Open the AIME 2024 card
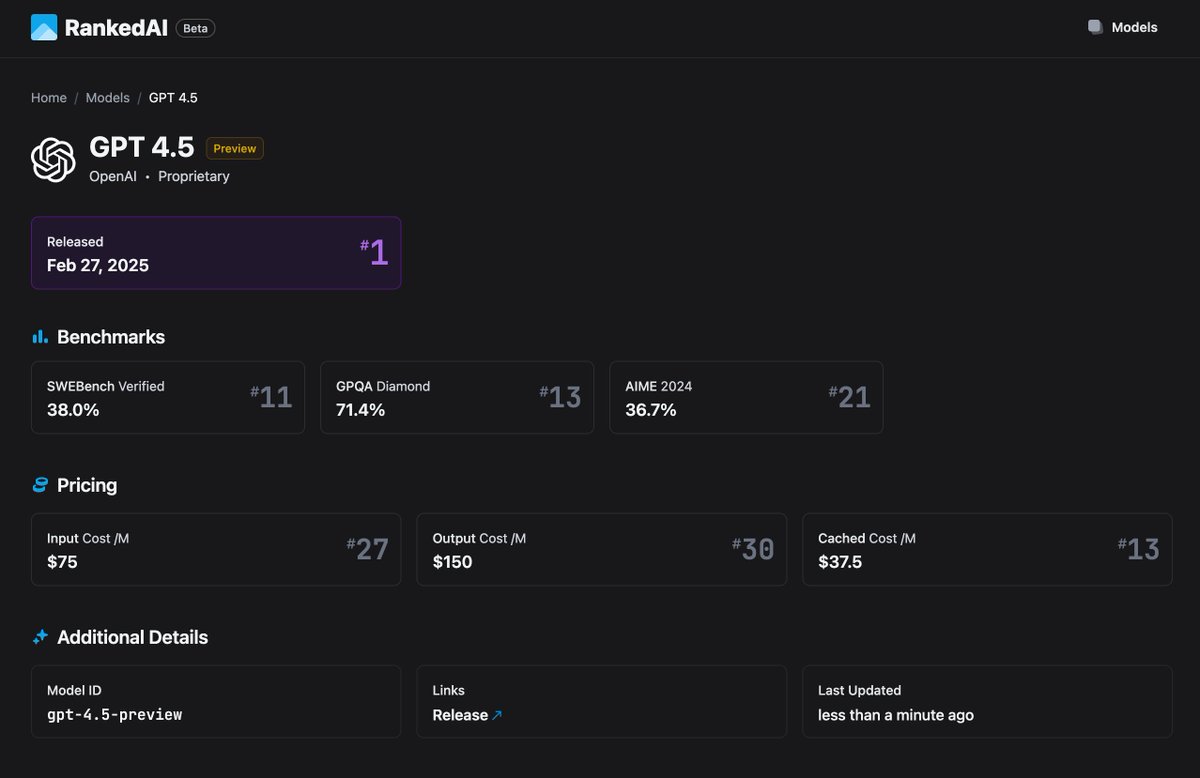This screenshot has width=1200, height=778. (746, 397)
